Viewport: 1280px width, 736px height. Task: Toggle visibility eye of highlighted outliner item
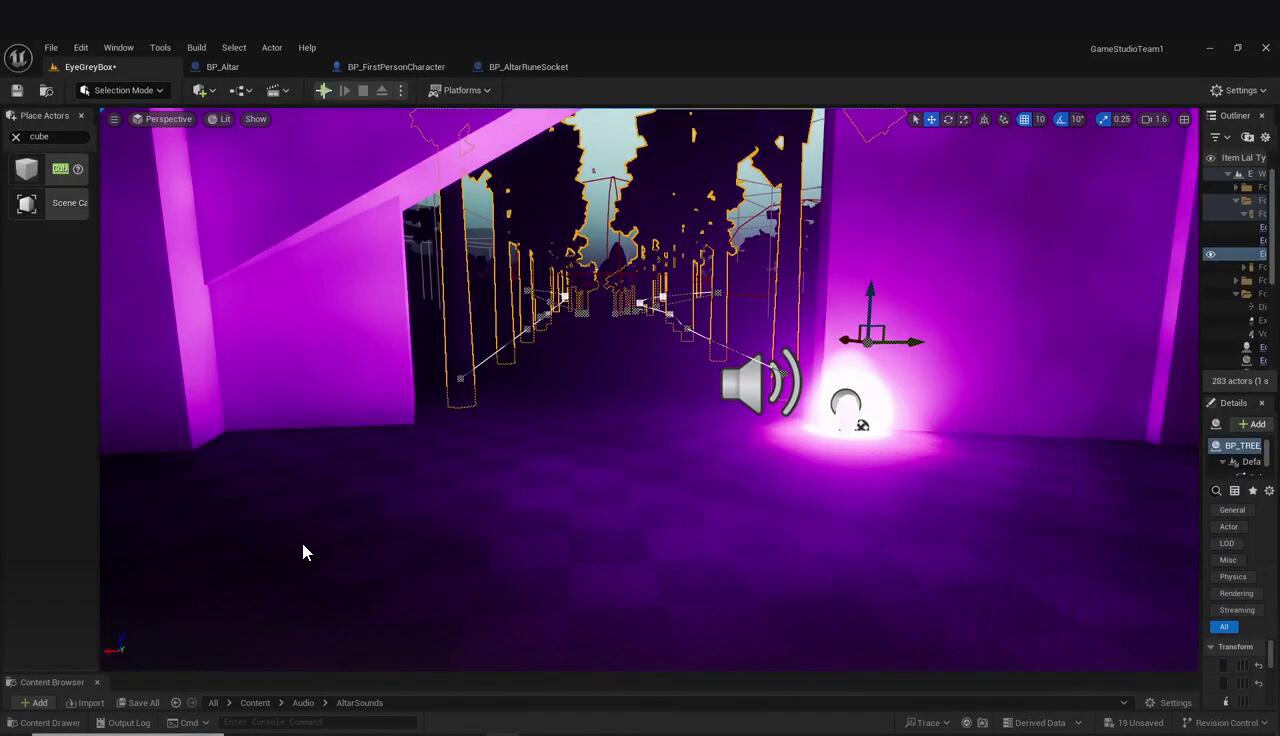1210,254
